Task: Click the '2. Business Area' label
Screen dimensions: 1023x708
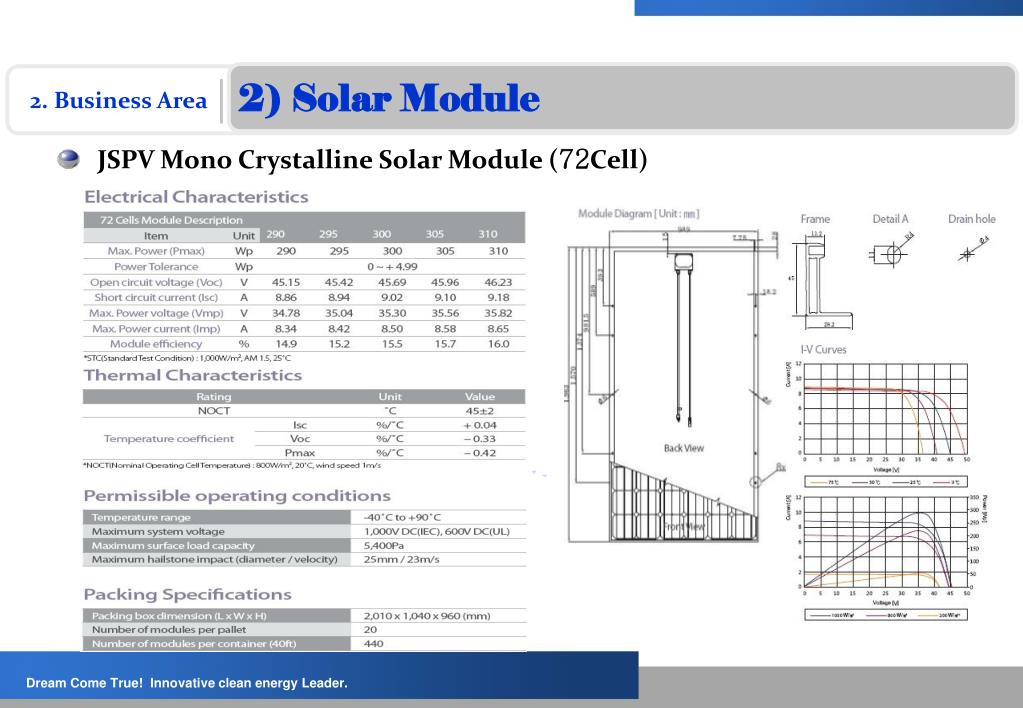Action: [118, 100]
